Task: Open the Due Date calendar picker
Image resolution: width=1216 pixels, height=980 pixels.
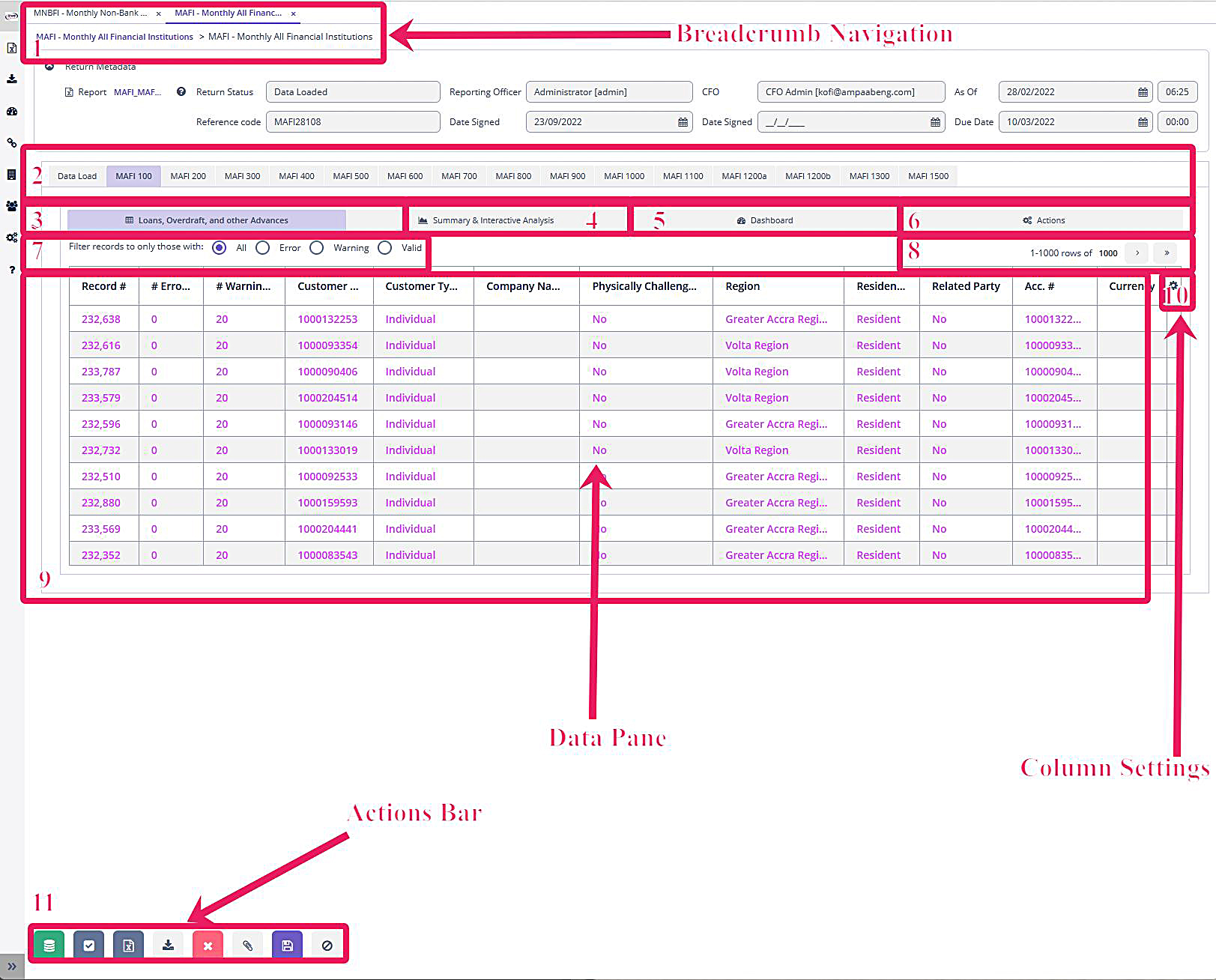Action: (1142, 121)
